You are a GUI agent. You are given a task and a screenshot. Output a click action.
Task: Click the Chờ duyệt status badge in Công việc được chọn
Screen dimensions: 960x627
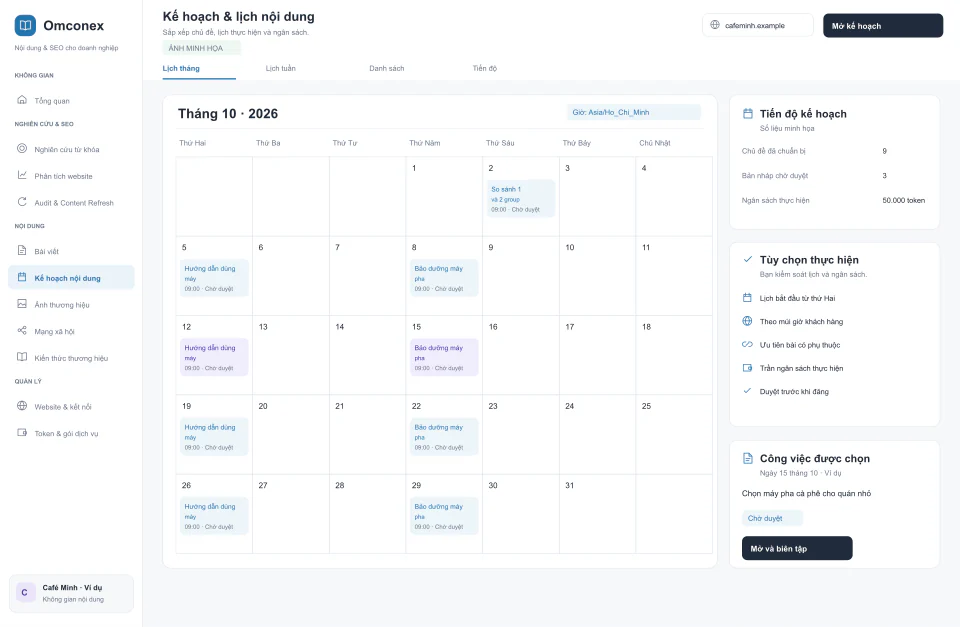(x=772, y=518)
